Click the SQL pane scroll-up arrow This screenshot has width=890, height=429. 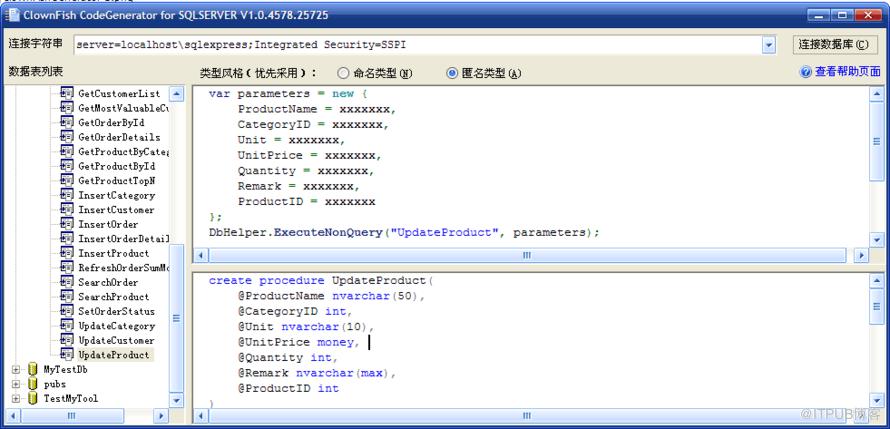pyautogui.click(x=877, y=280)
